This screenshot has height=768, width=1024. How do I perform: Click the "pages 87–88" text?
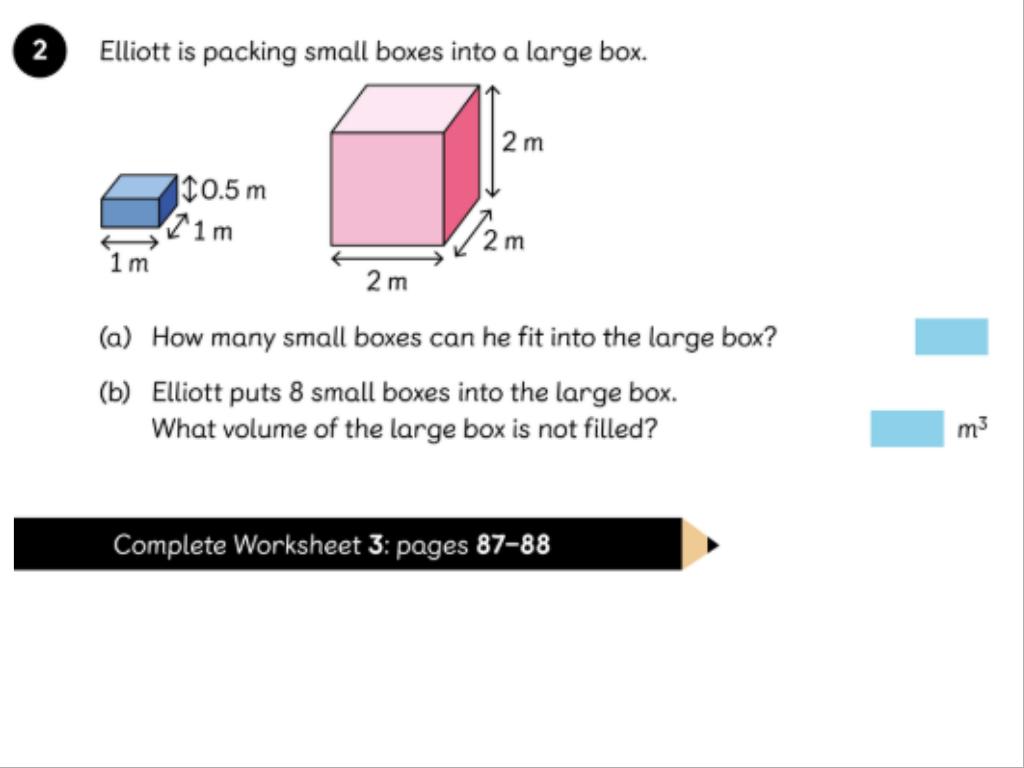click(x=473, y=545)
